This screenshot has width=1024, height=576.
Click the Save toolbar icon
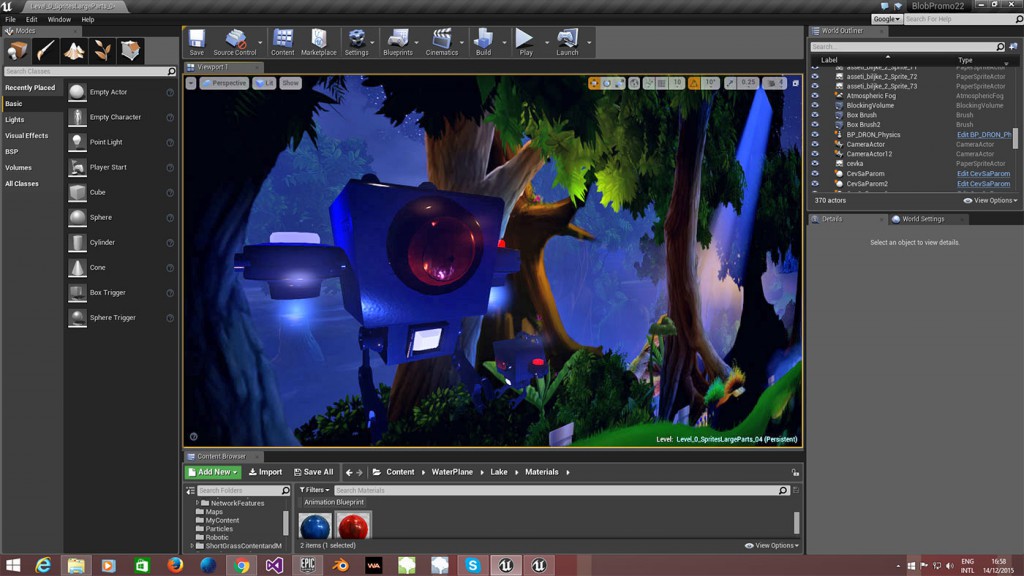click(x=197, y=42)
